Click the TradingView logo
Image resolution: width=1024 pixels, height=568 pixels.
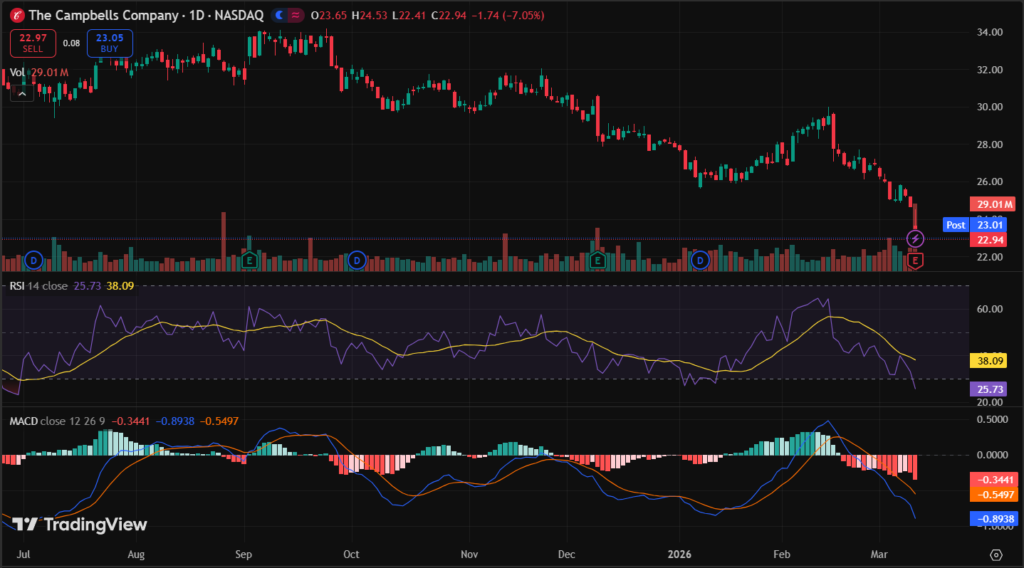point(79,525)
